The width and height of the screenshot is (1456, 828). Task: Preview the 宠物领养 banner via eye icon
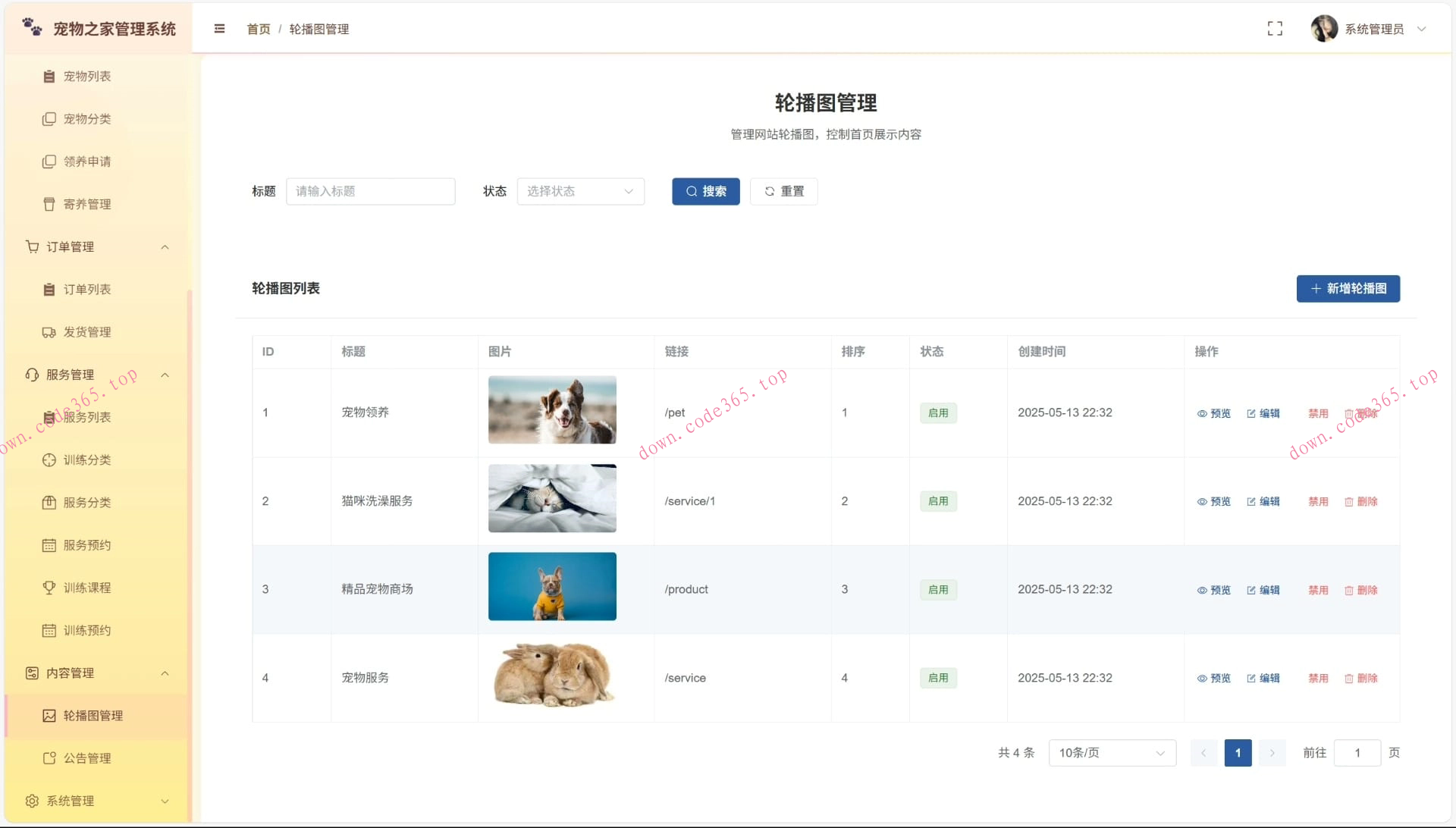[x=1213, y=413]
